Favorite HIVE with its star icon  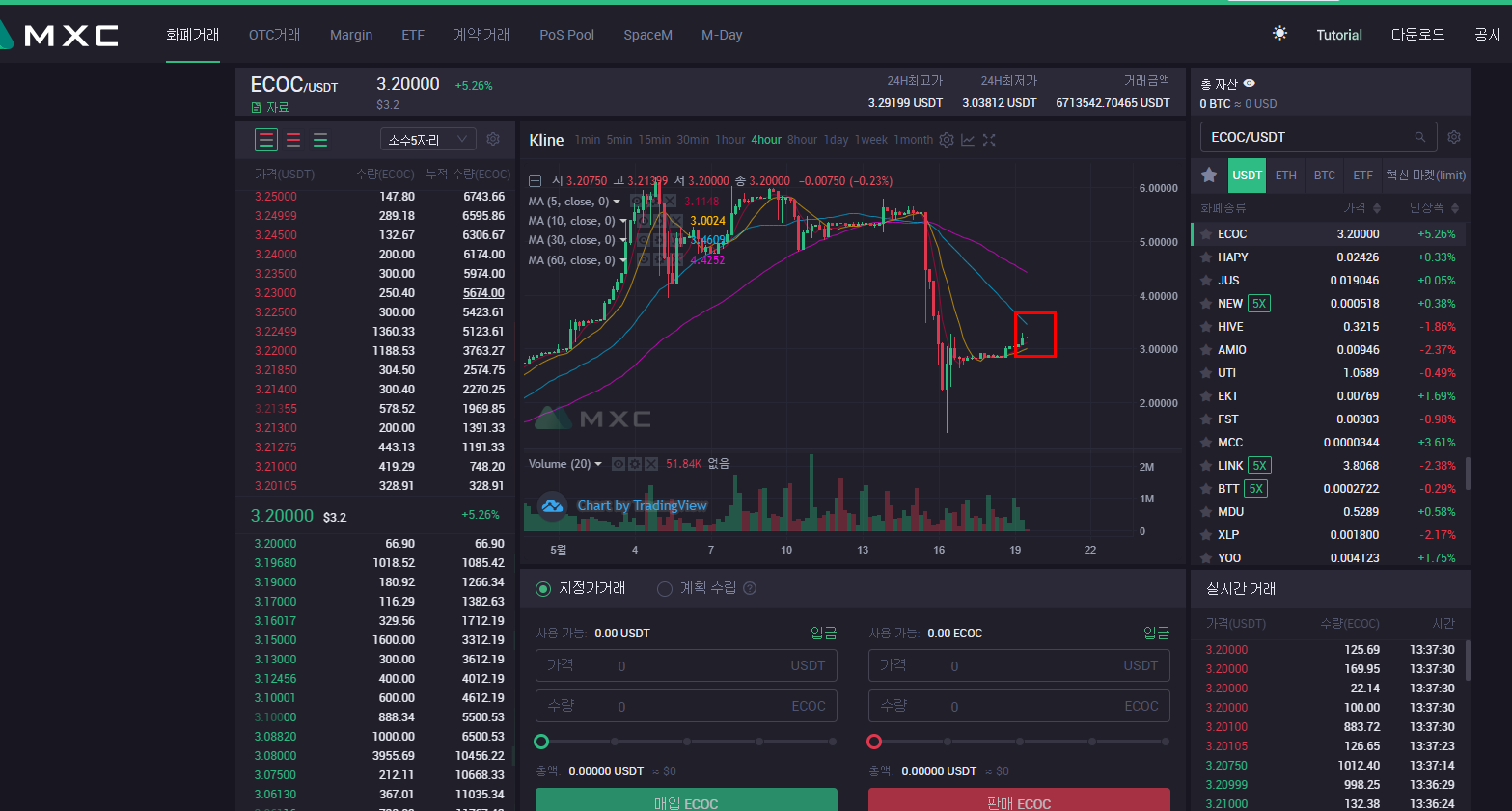(x=1205, y=327)
